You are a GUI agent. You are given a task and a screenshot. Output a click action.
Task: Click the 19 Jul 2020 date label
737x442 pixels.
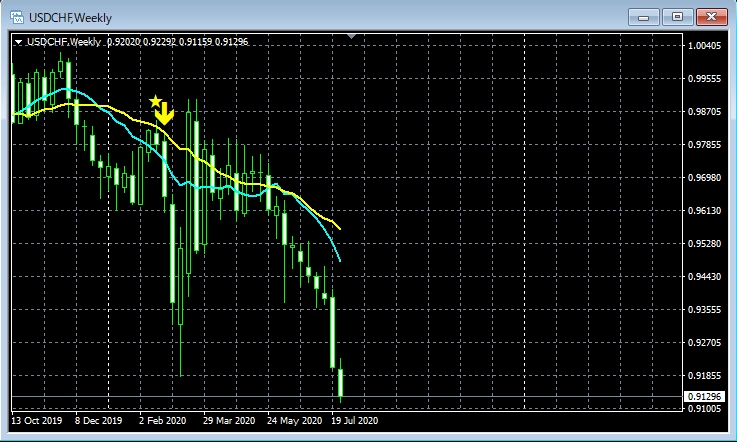(x=354, y=421)
